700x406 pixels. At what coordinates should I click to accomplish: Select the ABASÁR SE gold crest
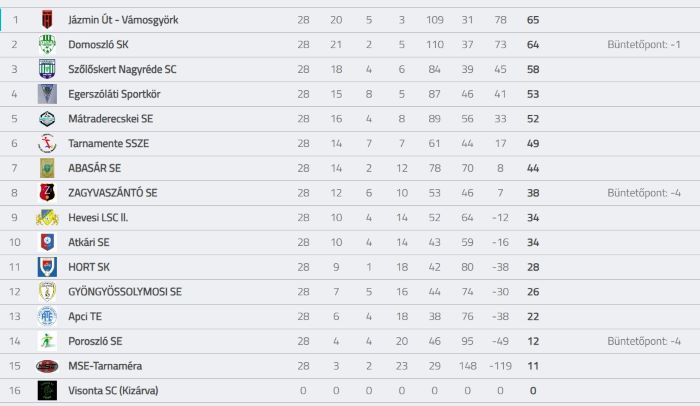pyautogui.click(x=47, y=168)
